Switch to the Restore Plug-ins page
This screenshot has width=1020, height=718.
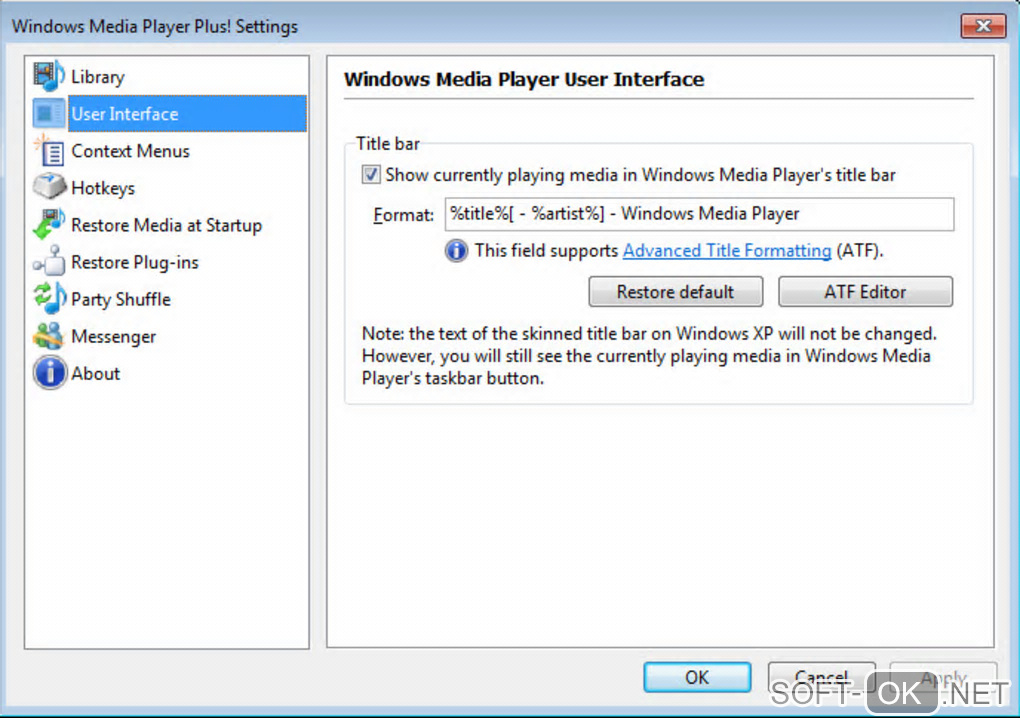coord(135,262)
